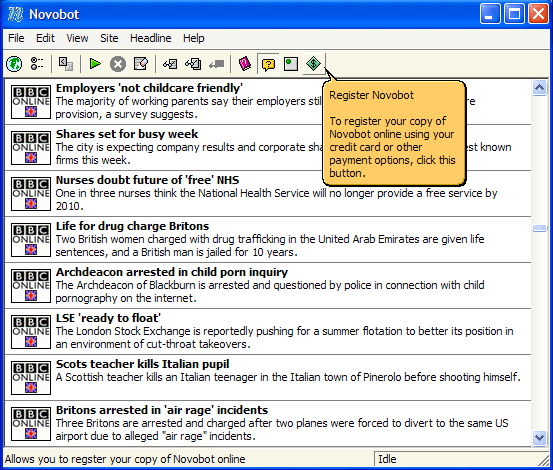
Task: Click BBC Online logo beside Employers headline
Action: (x=31, y=102)
